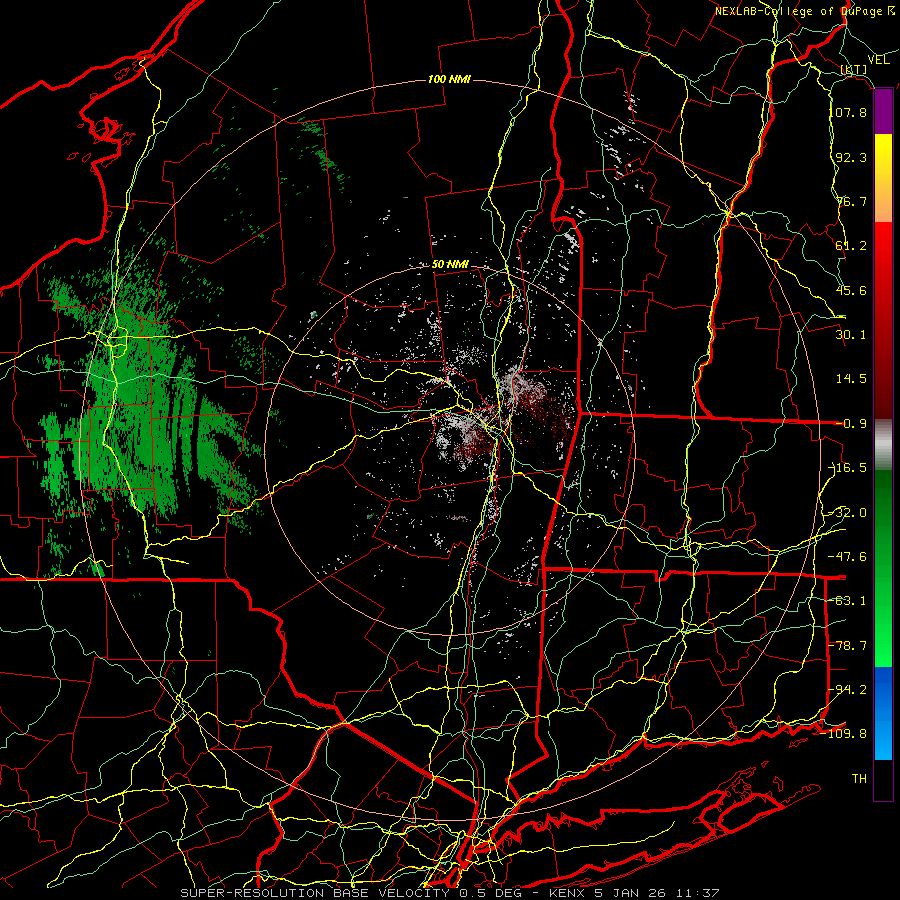Click the blue segment of the color bar
Viewport: 900px width, 900px height.
[x=883, y=713]
